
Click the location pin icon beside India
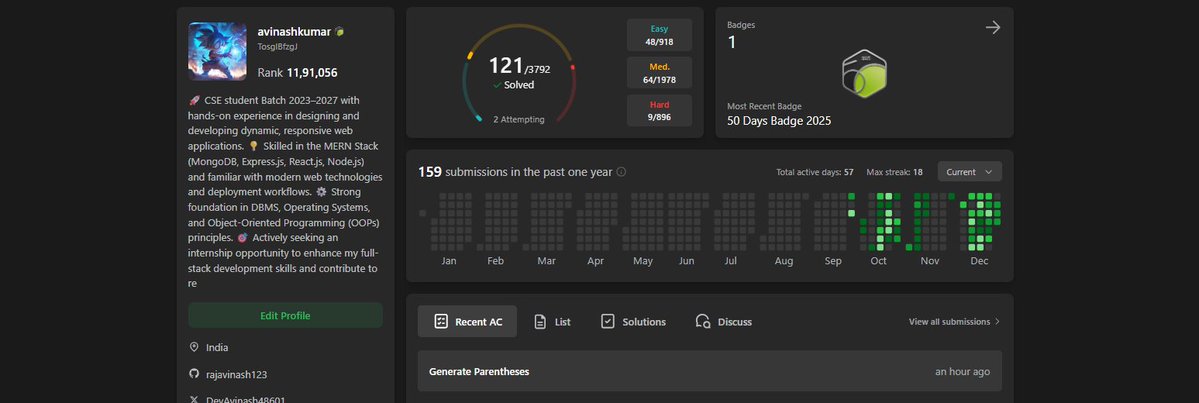click(194, 347)
